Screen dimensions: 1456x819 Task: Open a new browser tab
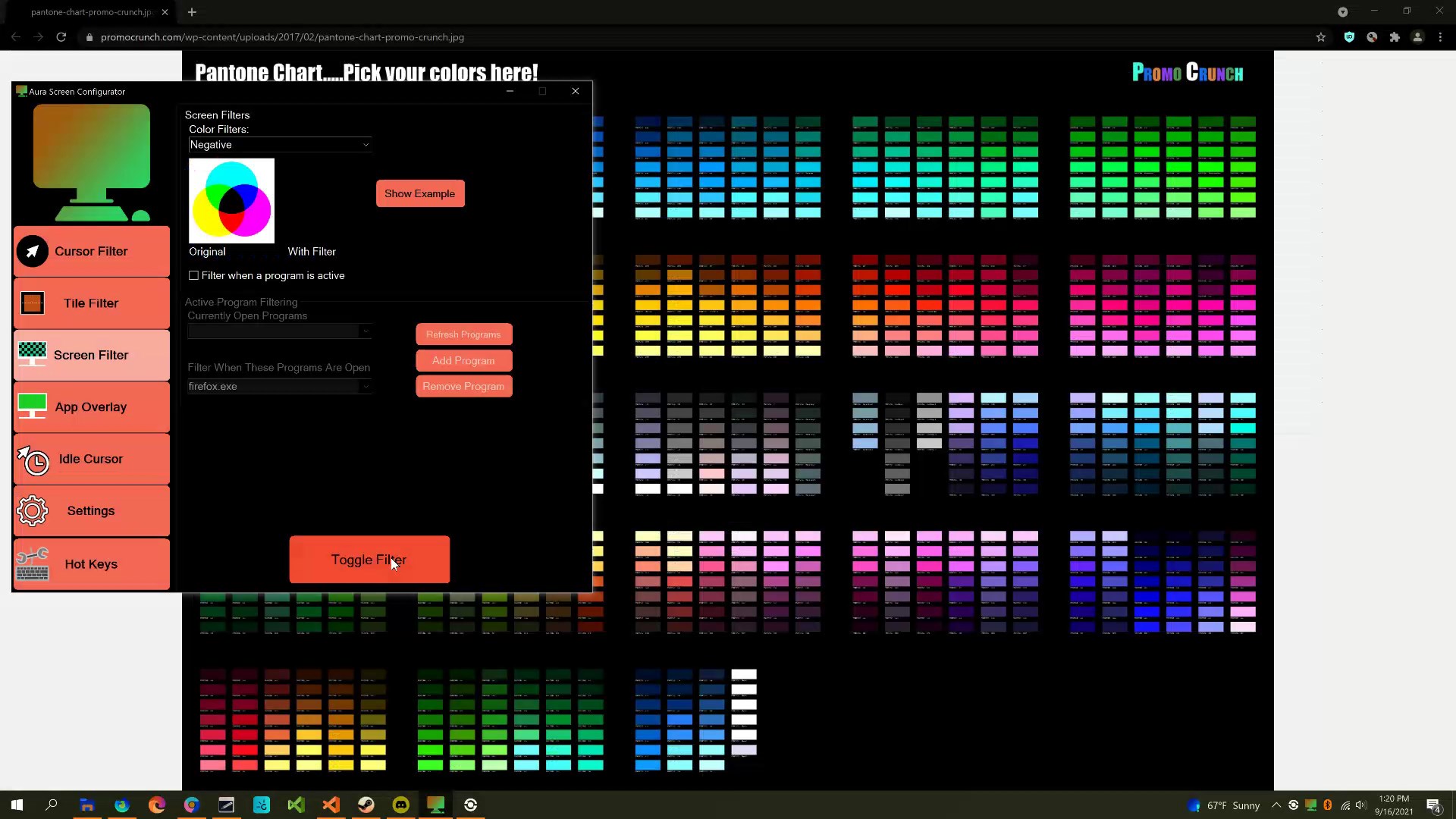coord(192,12)
